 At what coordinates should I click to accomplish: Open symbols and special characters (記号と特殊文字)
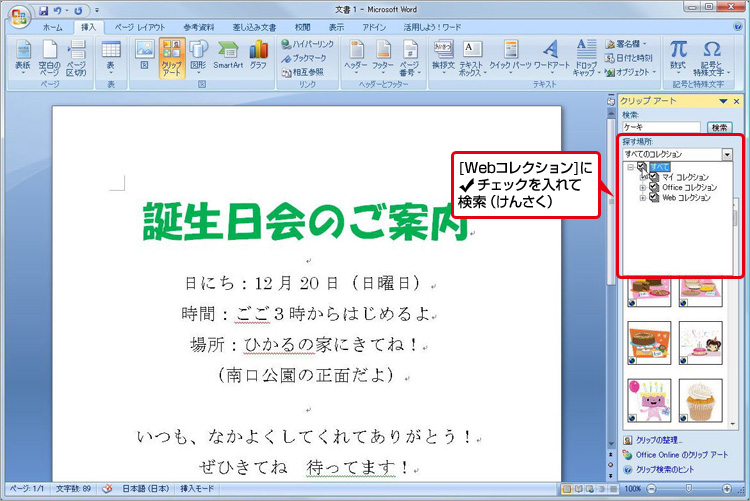coord(711,58)
